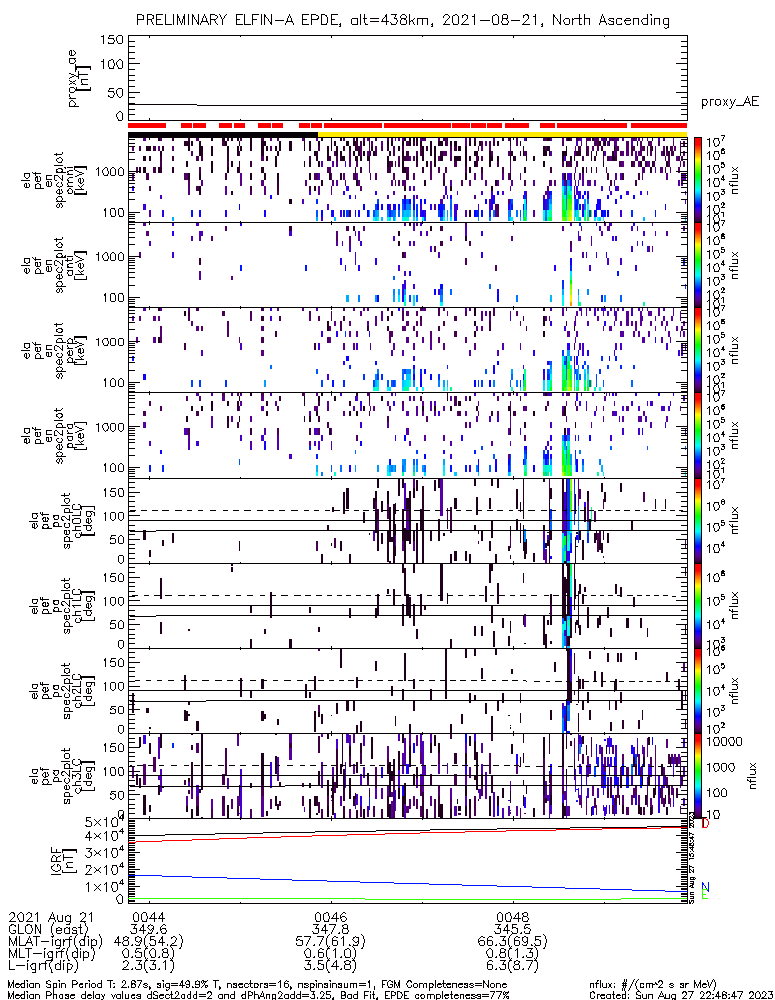Click the 'nflux: #/(cm^2 s sr MeV)' units note
775x1000 pixels.
pyautogui.click(x=653, y=985)
